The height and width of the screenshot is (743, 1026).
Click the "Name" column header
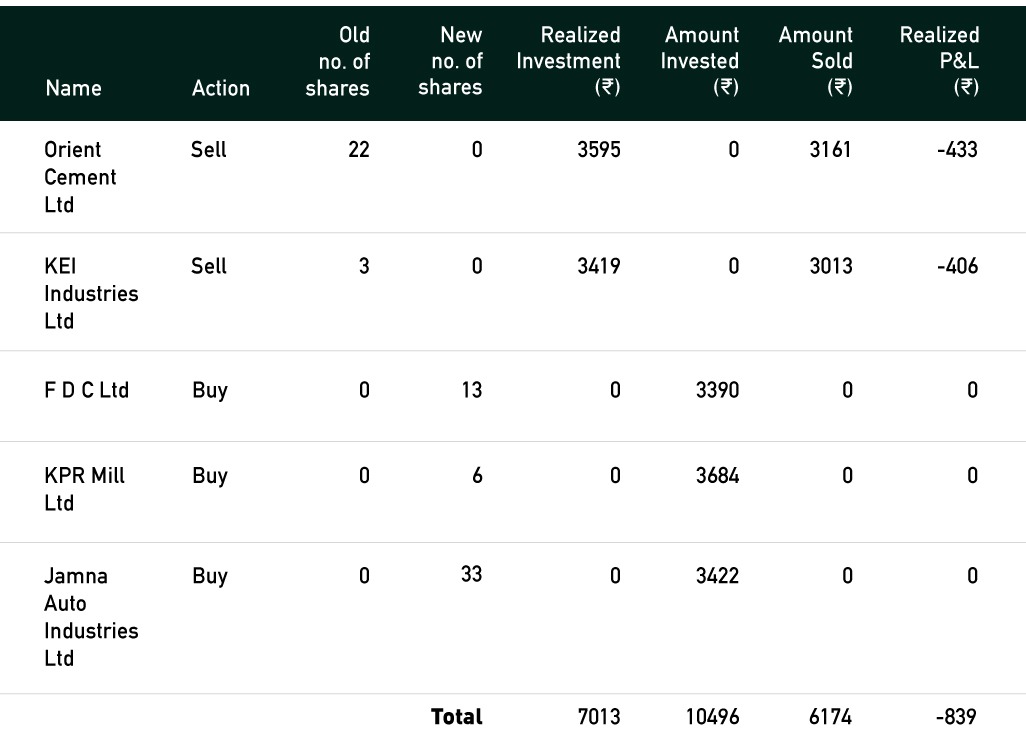tap(73, 88)
